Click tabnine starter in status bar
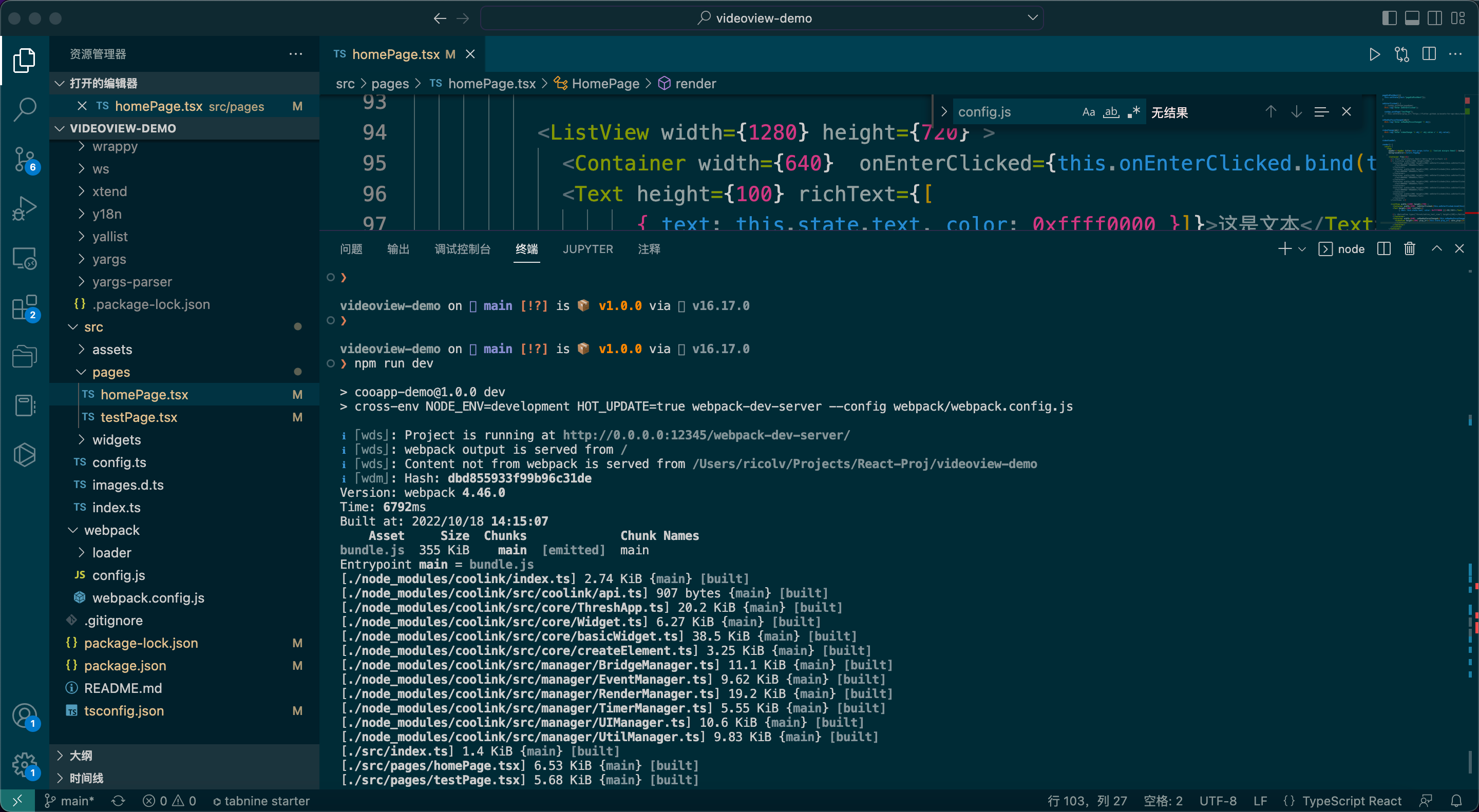The width and height of the screenshot is (1479, 812). click(x=261, y=801)
